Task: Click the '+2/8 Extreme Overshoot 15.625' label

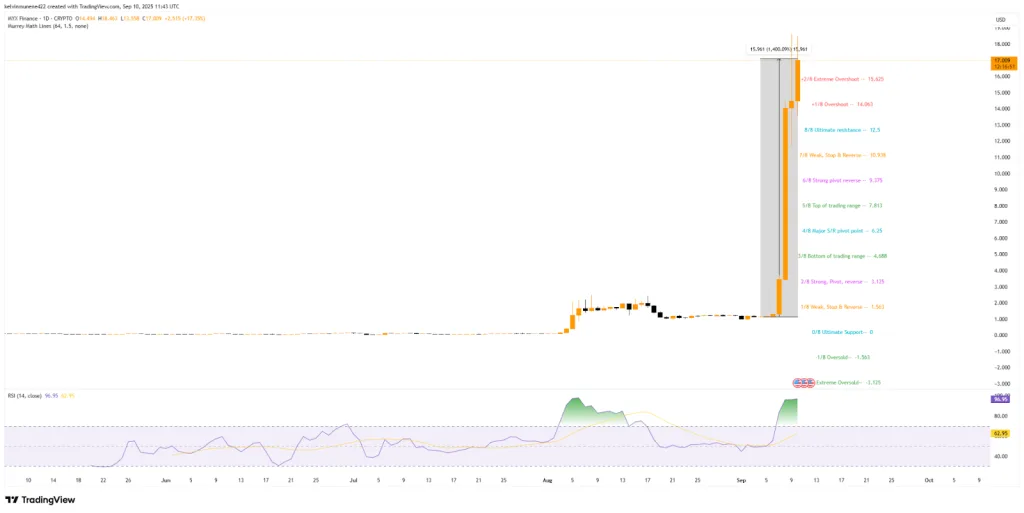Action: click(x=842, y=79)
